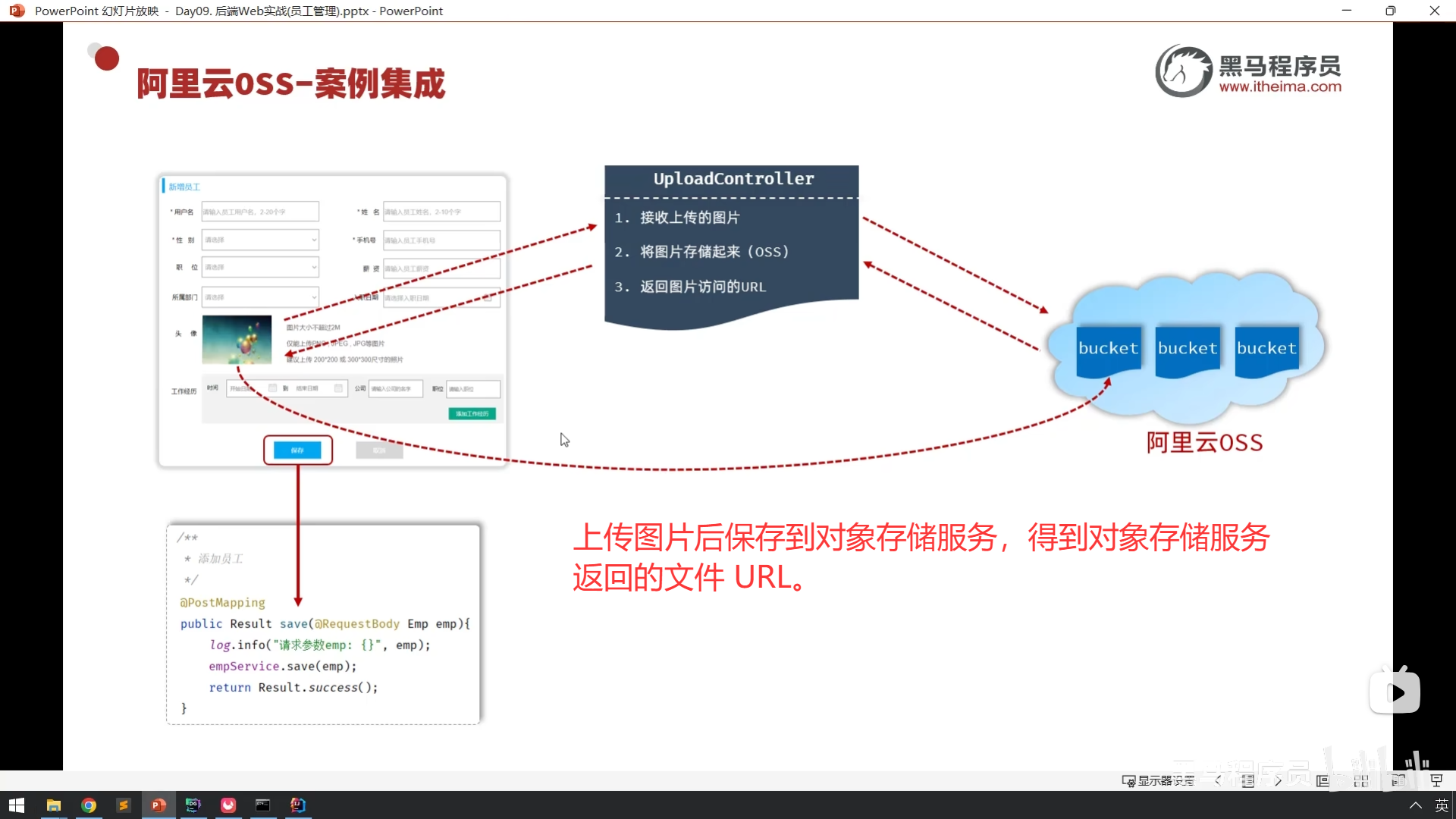
Task: Open the 所属部门 dropdown in form image
Action: (260, 297)
